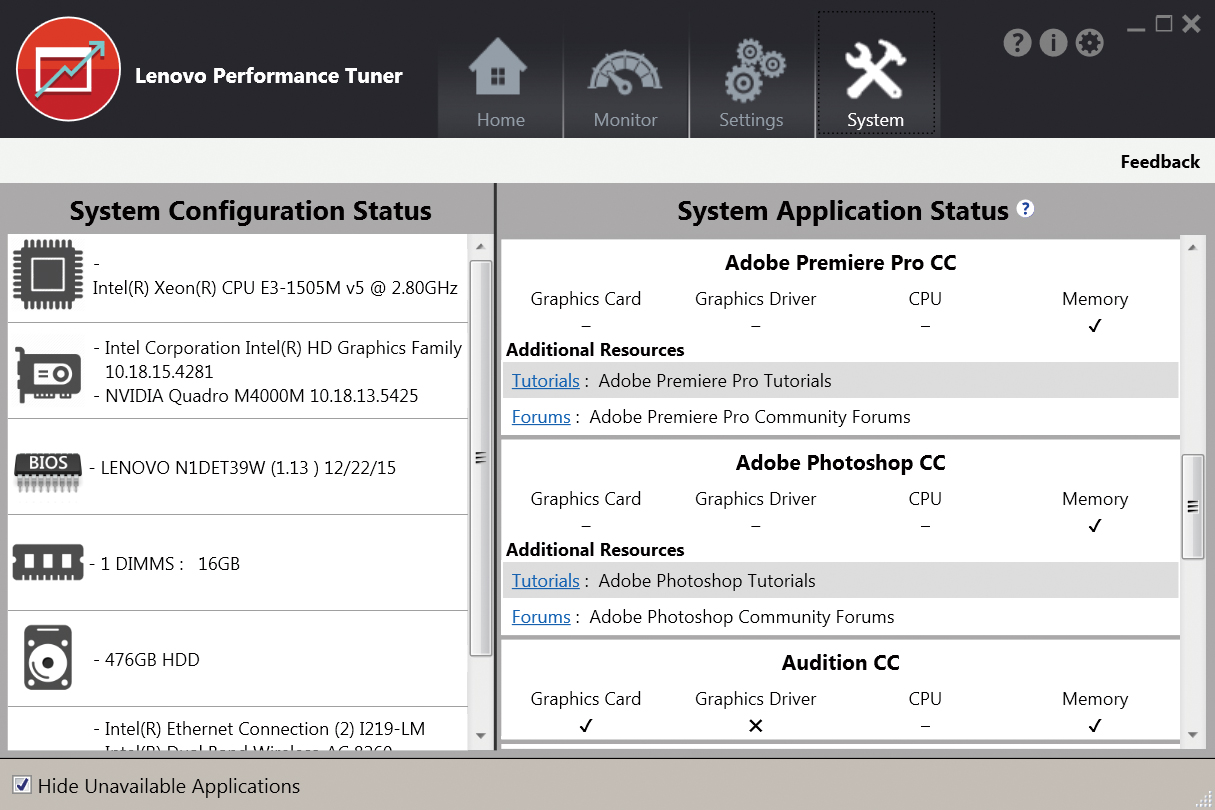1215x810 pixels.
Task: Close the Performance Tuner window
Action: coord(1191,24)
